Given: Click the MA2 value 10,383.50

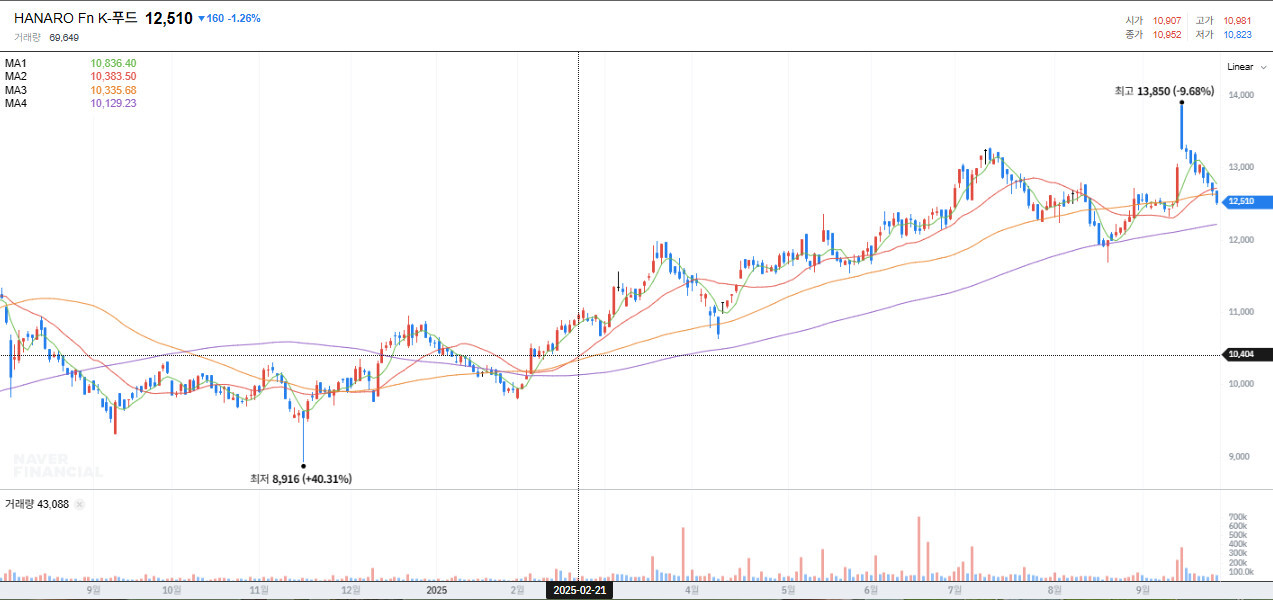Looking at the screenshot, I should pos(113,76).
